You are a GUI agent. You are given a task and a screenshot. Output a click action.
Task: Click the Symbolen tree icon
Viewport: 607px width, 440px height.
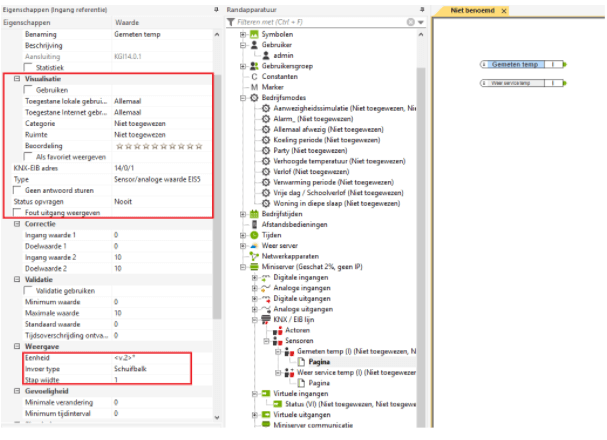point(252,35)
